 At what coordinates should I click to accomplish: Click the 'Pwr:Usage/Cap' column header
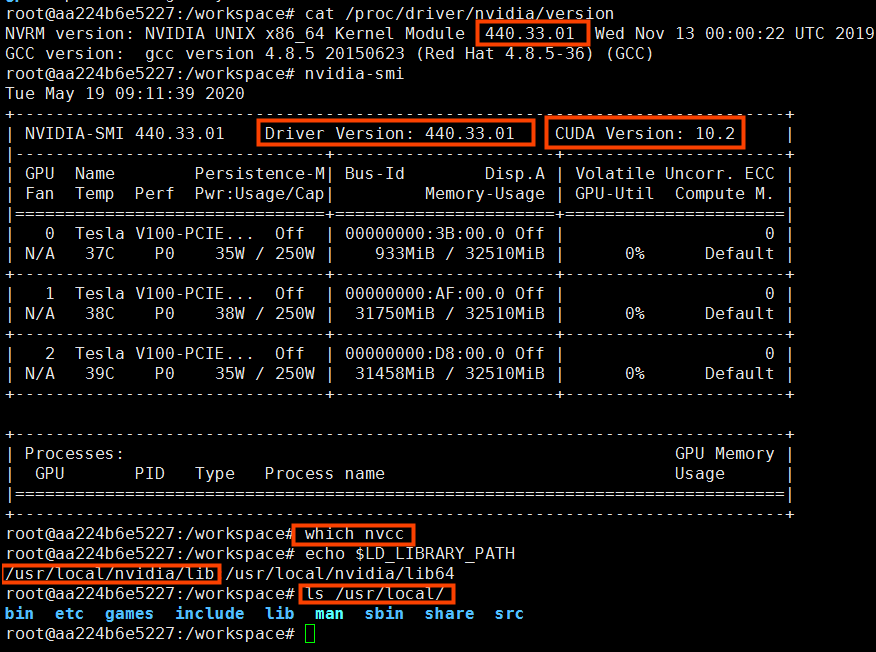[x=260, y=194]
